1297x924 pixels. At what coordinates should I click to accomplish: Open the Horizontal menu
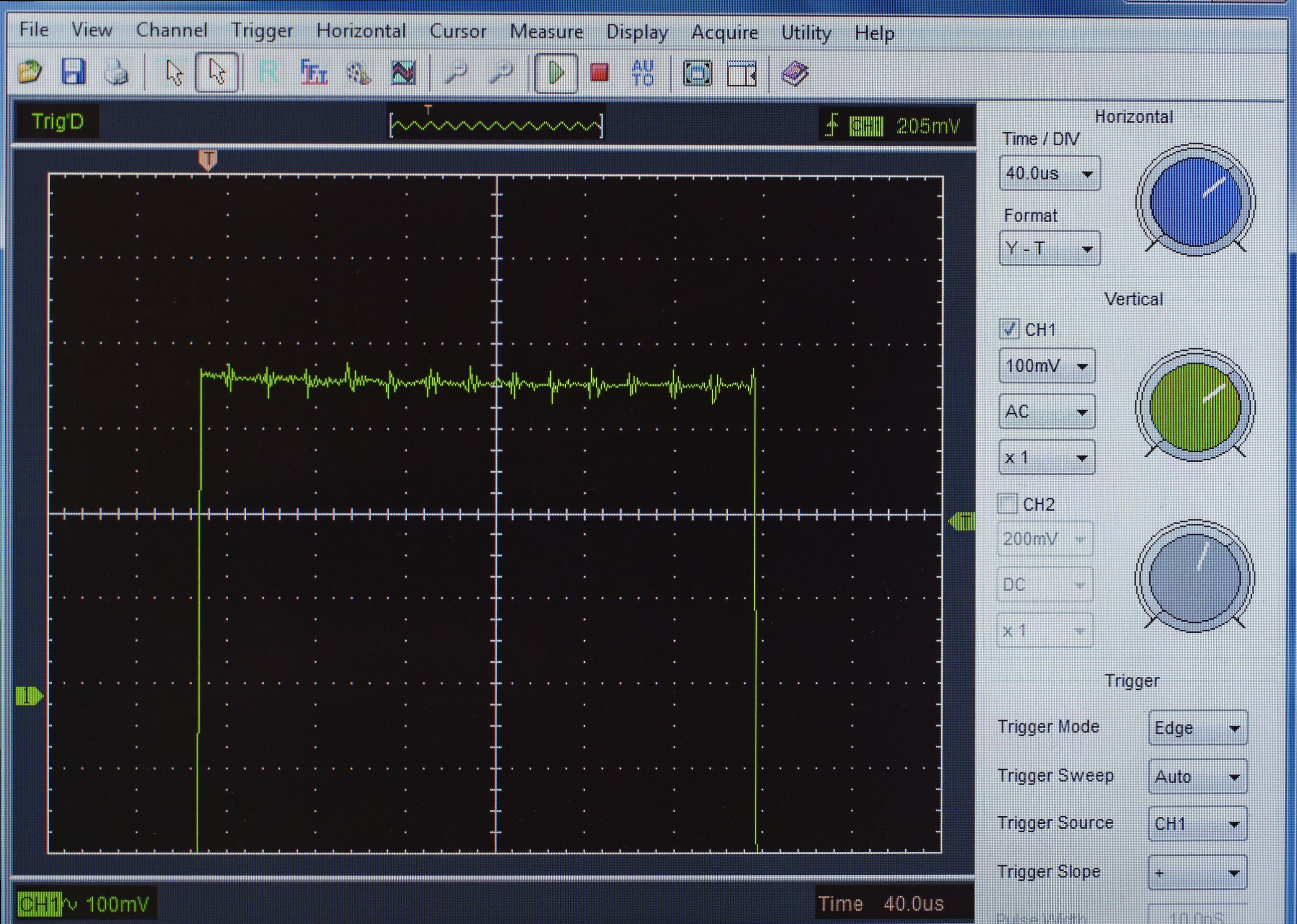(x=361, y=31)
